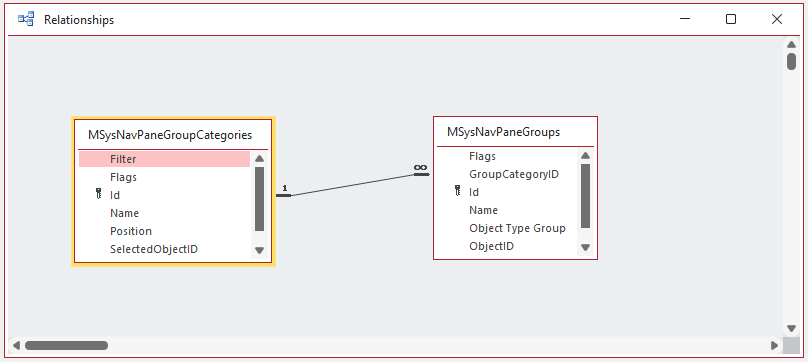This screenshot has width=808, height=362.
Task: Click down arrow in MSysNavPaneGroupCategories field list
Action: [x=259, y=250]
